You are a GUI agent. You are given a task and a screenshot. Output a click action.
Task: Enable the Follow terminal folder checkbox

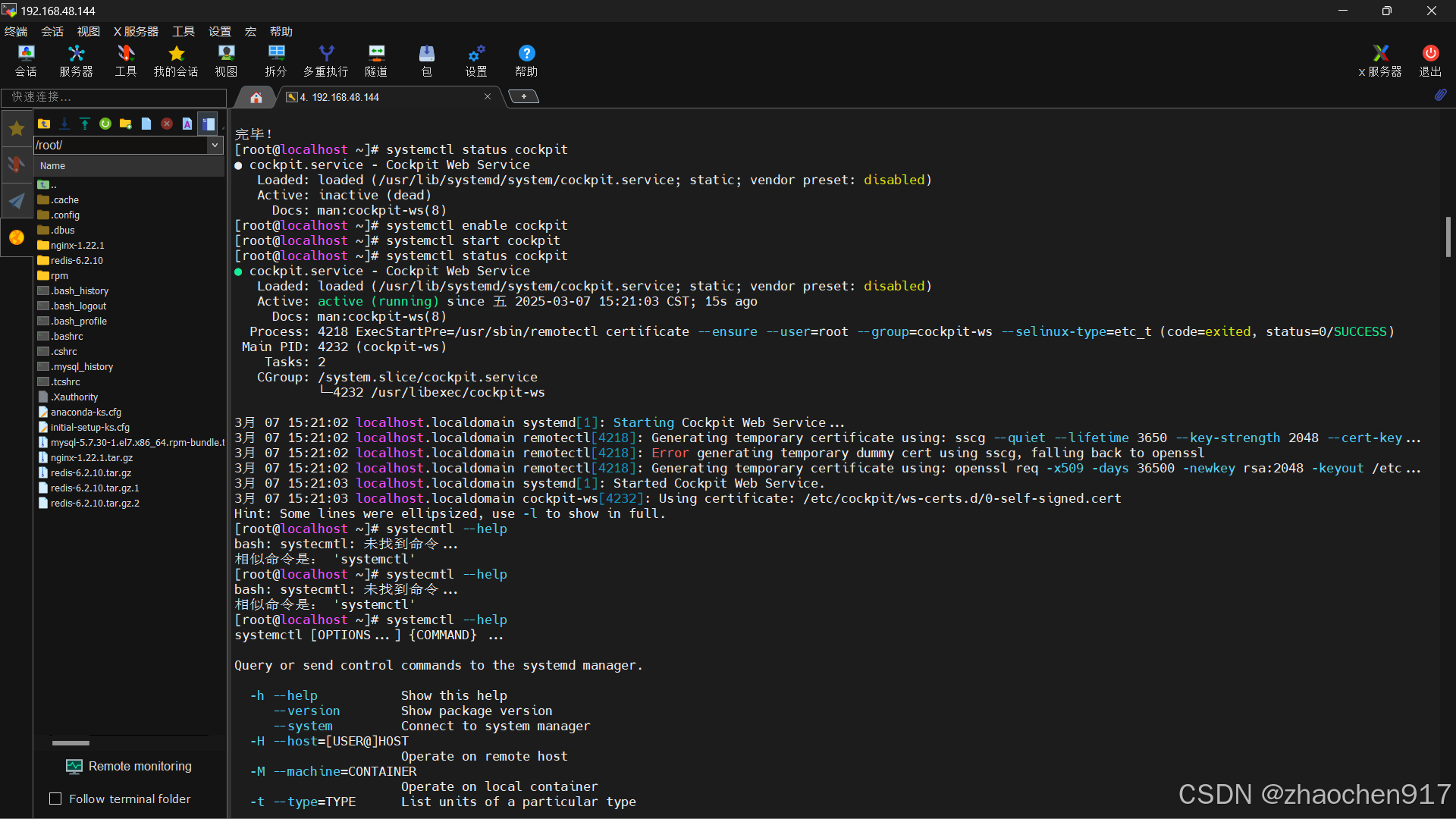tap(55, 799)
